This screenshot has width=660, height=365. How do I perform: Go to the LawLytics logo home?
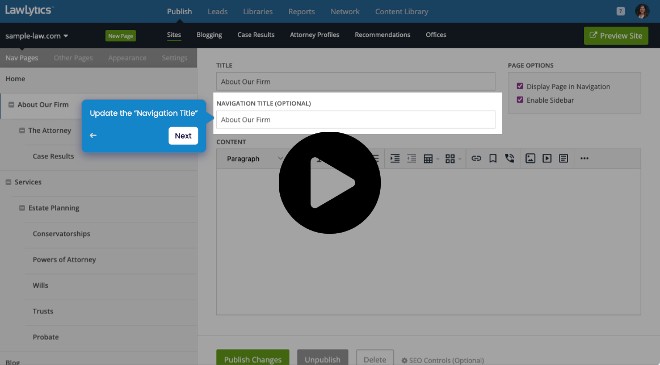pos(28,11)
